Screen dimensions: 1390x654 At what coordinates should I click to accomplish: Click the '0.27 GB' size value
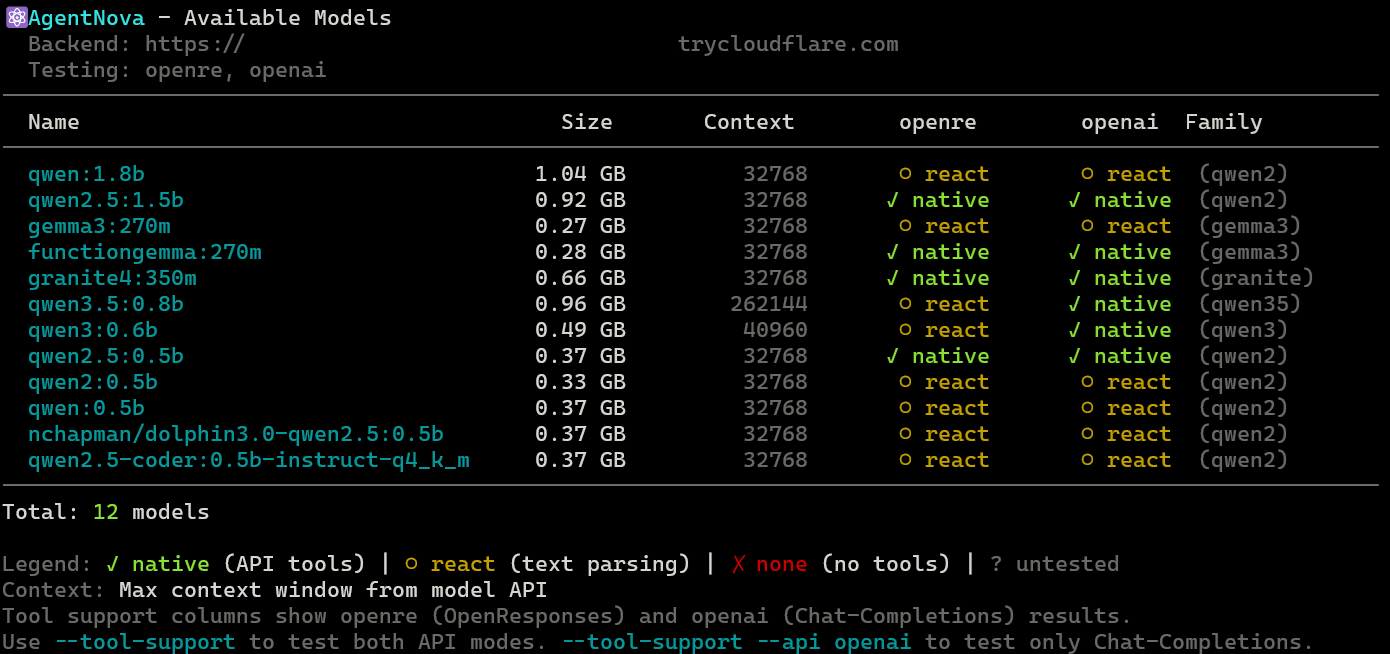point(580,226)
